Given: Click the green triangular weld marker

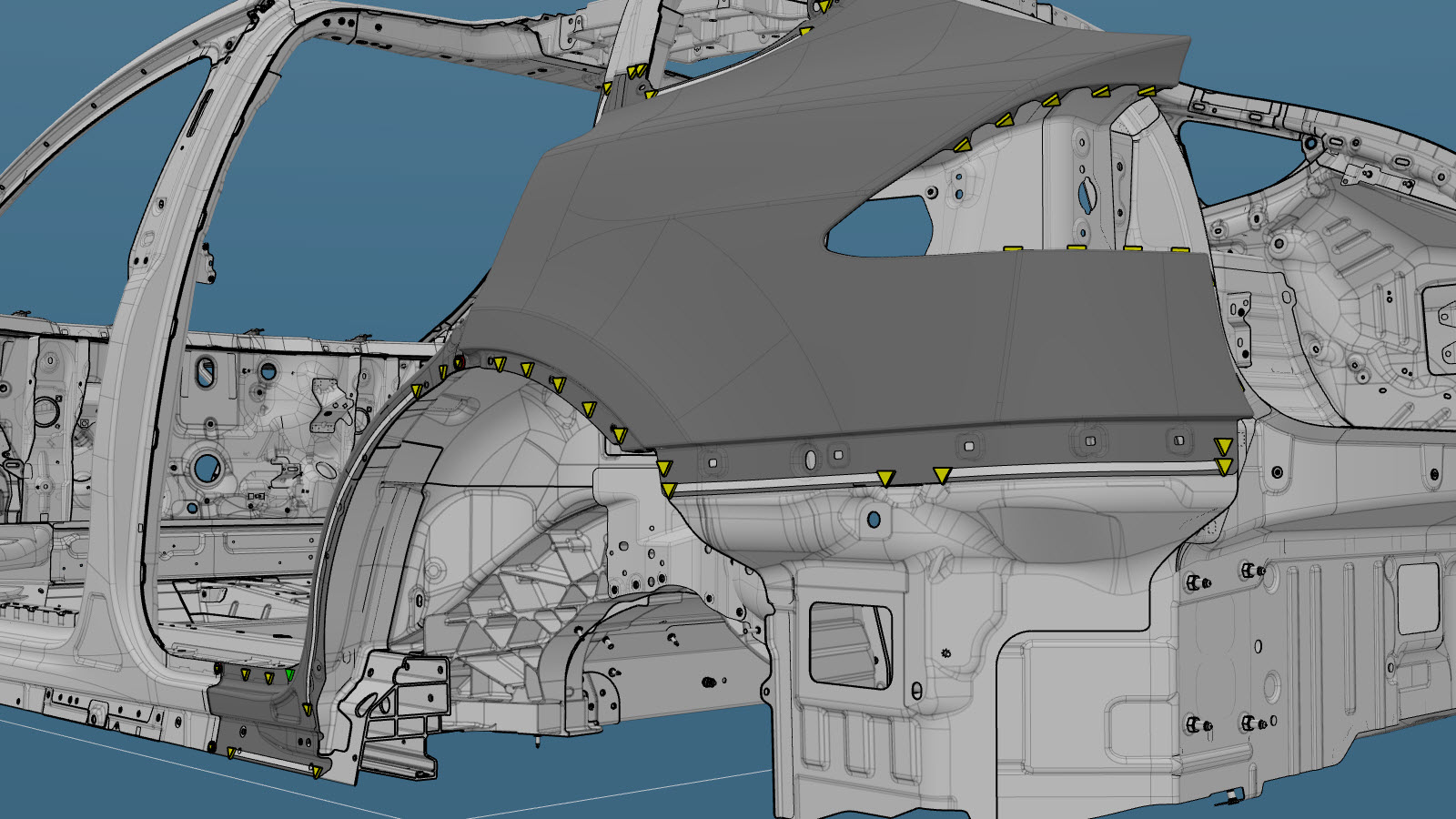Looking at the screenshot, I should pos(289,674).
